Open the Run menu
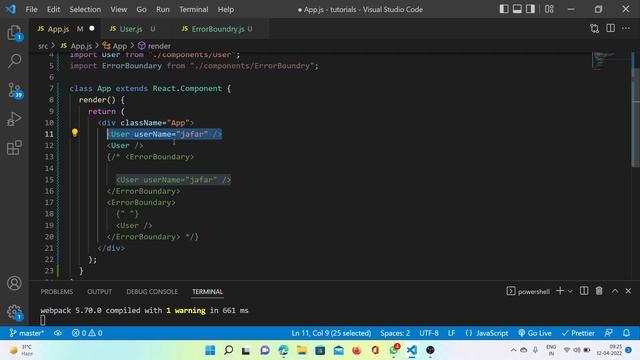Viewport: 640px width, 360px height. point(162,9)
